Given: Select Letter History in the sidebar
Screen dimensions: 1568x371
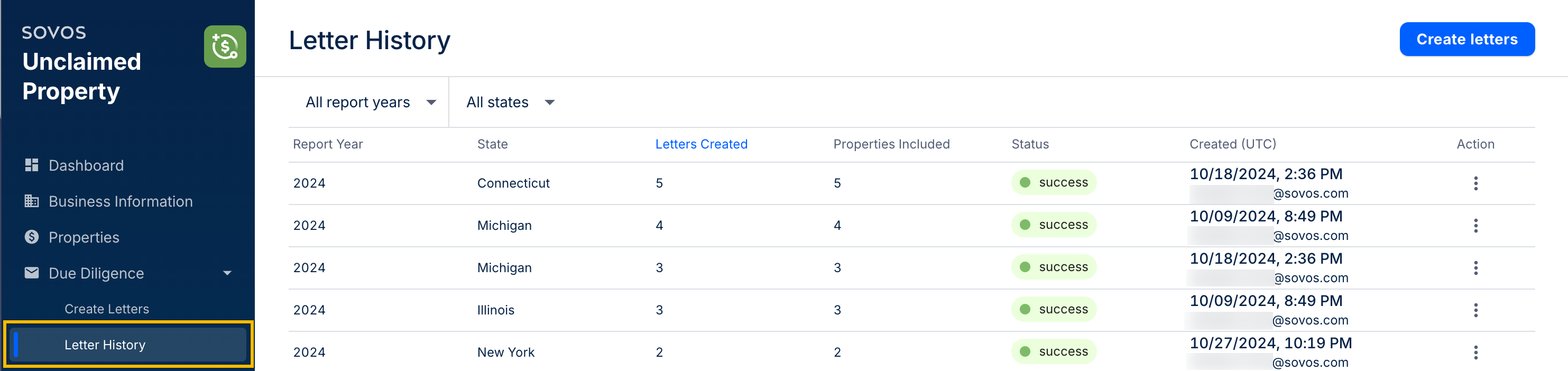Looking at the screenshot, I should click(105, 345).
